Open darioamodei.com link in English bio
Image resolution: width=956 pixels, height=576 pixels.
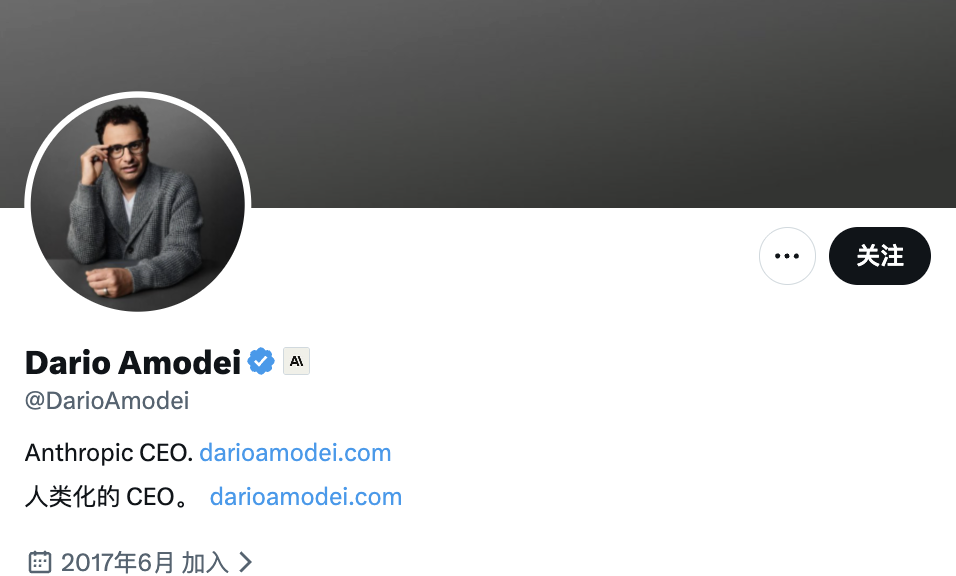click(x=295, y=453)
